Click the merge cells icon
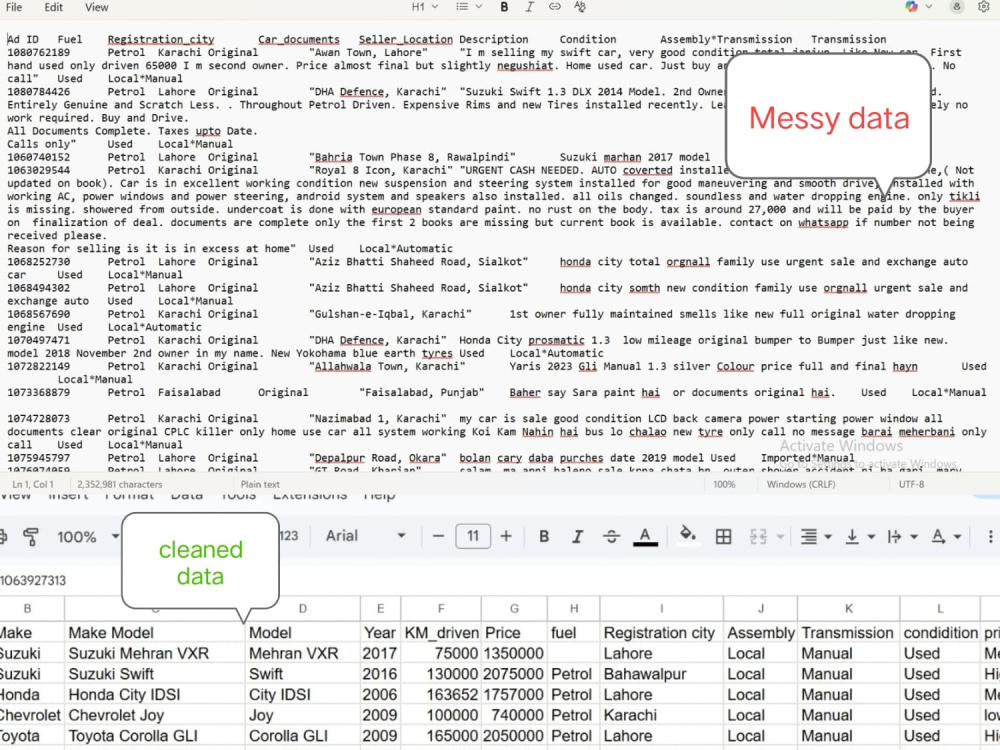 pos(758,536)
